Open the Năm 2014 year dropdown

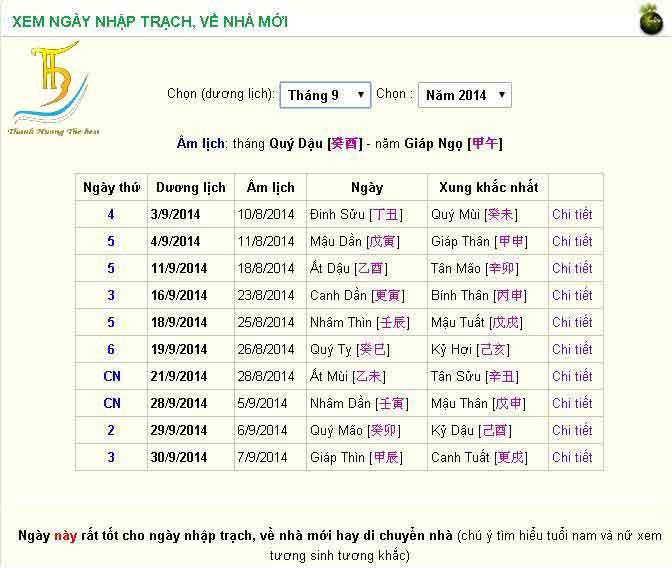pyautogui.click(x=464, y=95)
